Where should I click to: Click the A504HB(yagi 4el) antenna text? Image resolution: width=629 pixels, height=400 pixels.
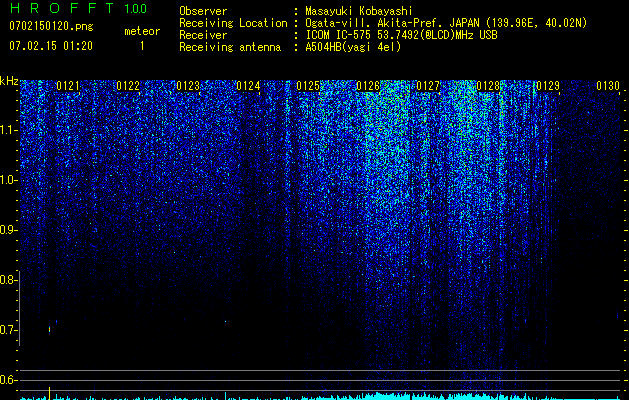click(353, 47)
